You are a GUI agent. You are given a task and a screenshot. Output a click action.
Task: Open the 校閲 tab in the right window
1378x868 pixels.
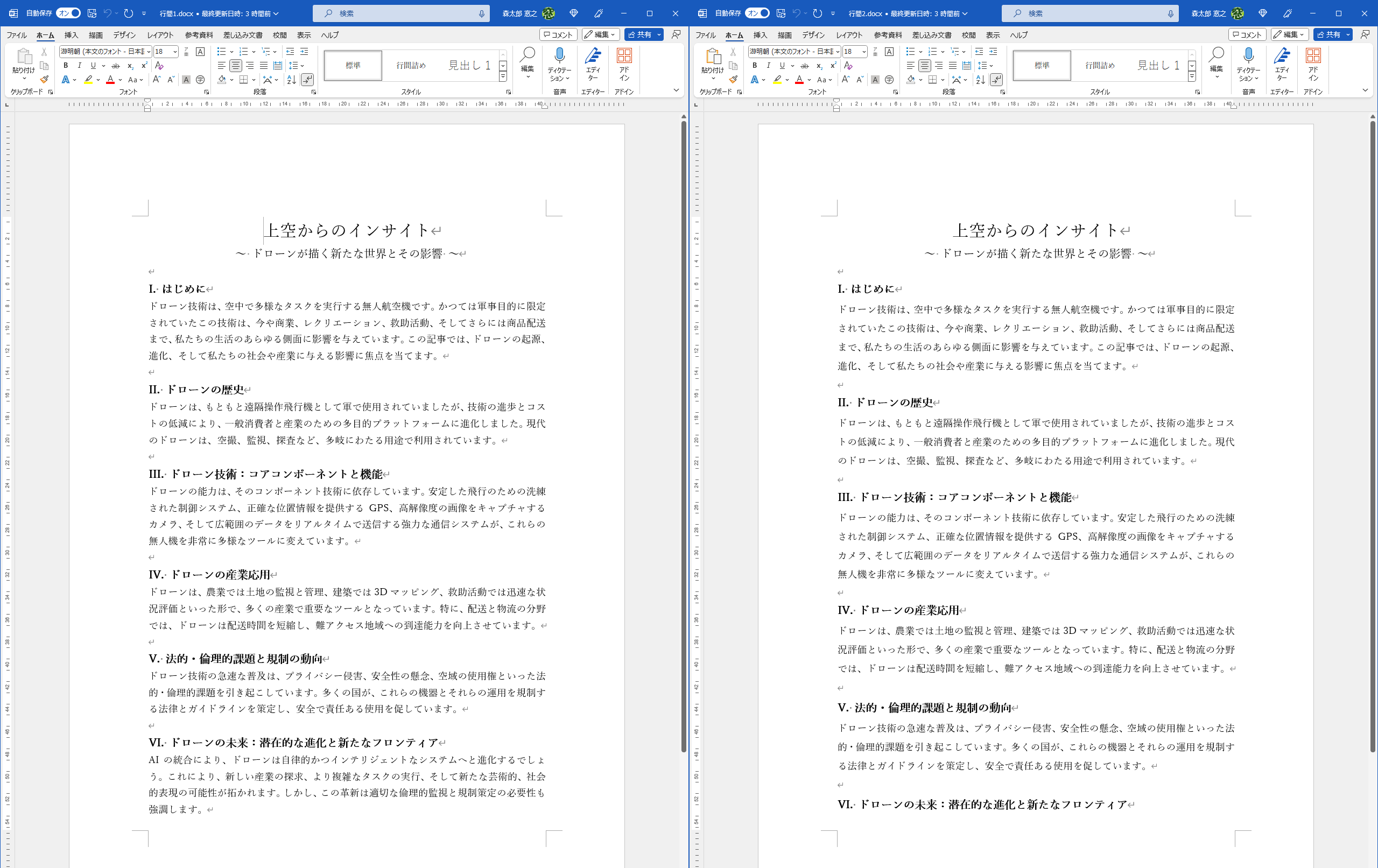coord(968,35)
